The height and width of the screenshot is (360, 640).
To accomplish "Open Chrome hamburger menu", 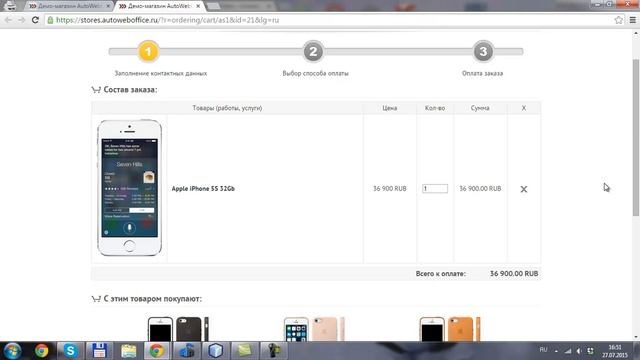I will [x=632, y=20].
